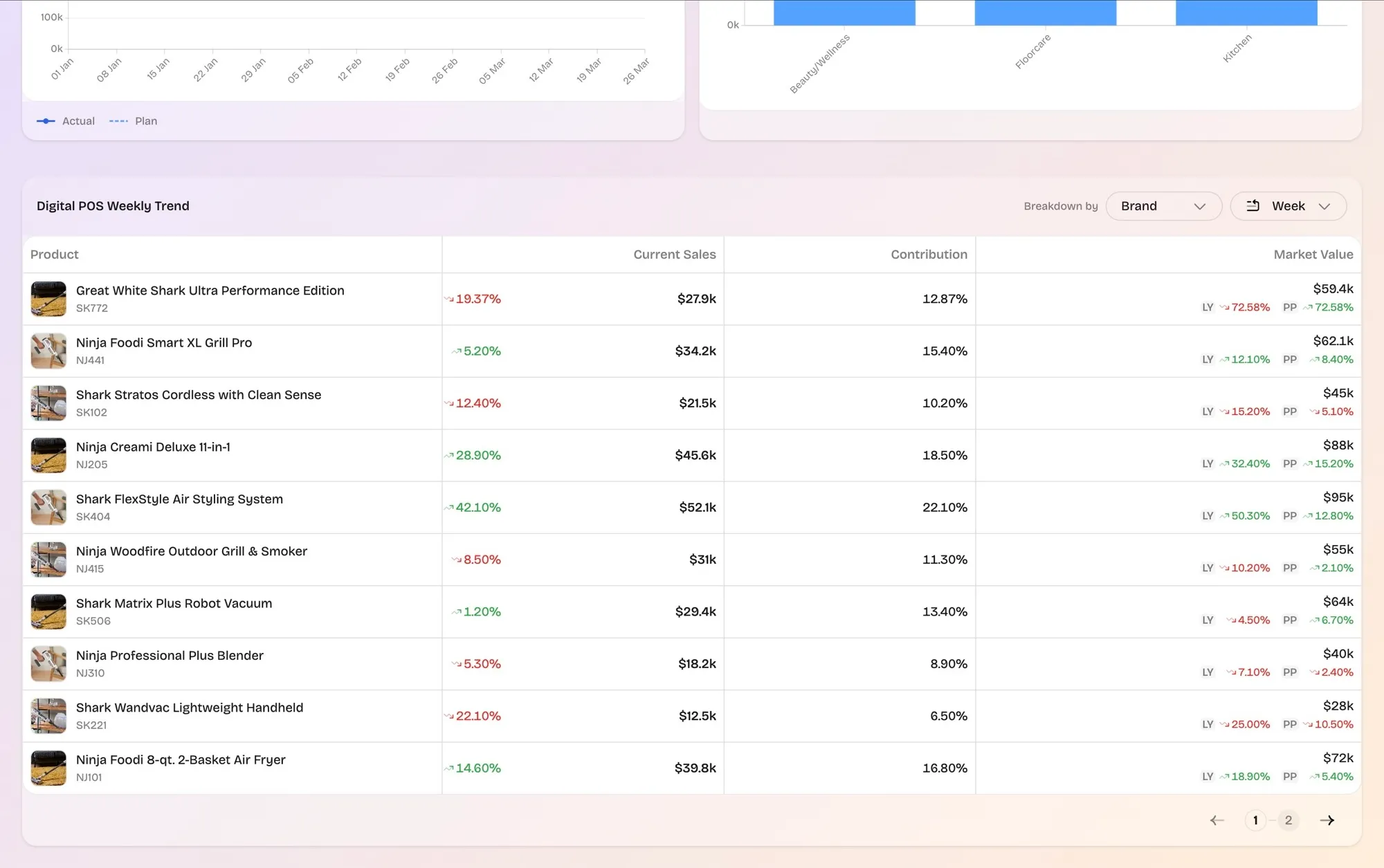Screen dimensions: 1384x868
Task: Click SKU code SK772
Action: pos(91,308)
